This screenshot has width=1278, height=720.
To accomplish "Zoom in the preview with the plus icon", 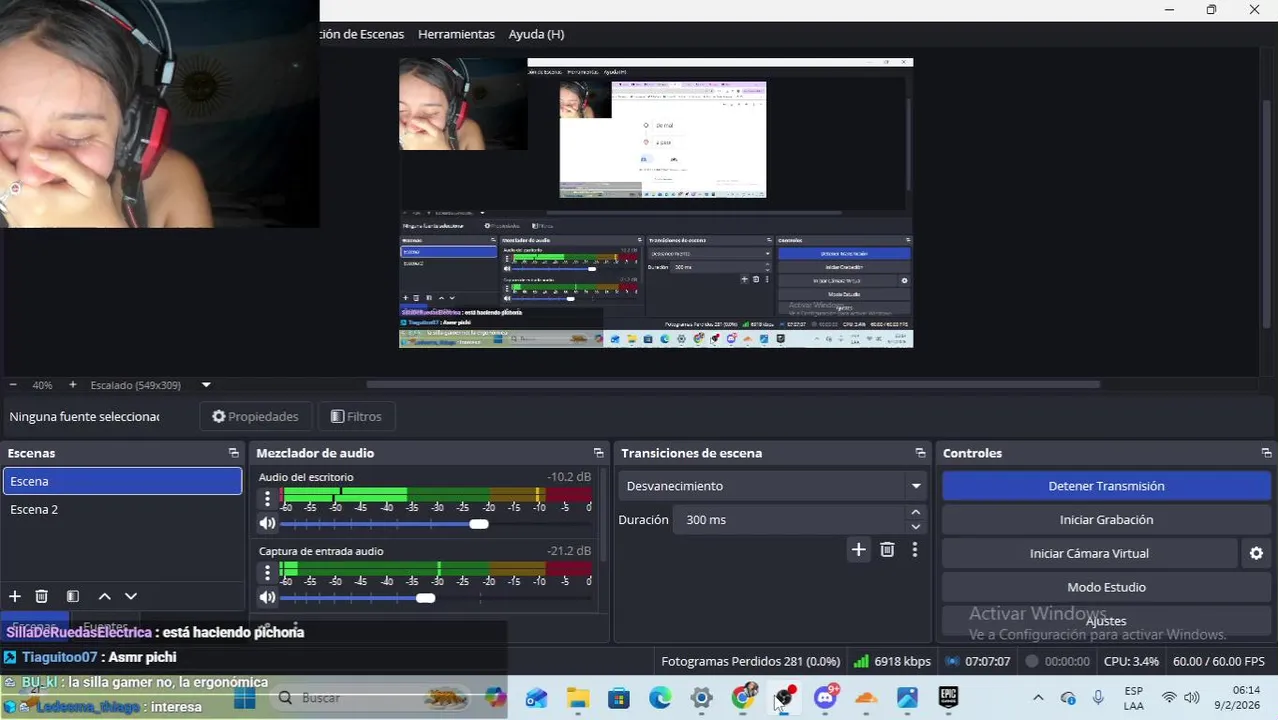I will point(72,385).
